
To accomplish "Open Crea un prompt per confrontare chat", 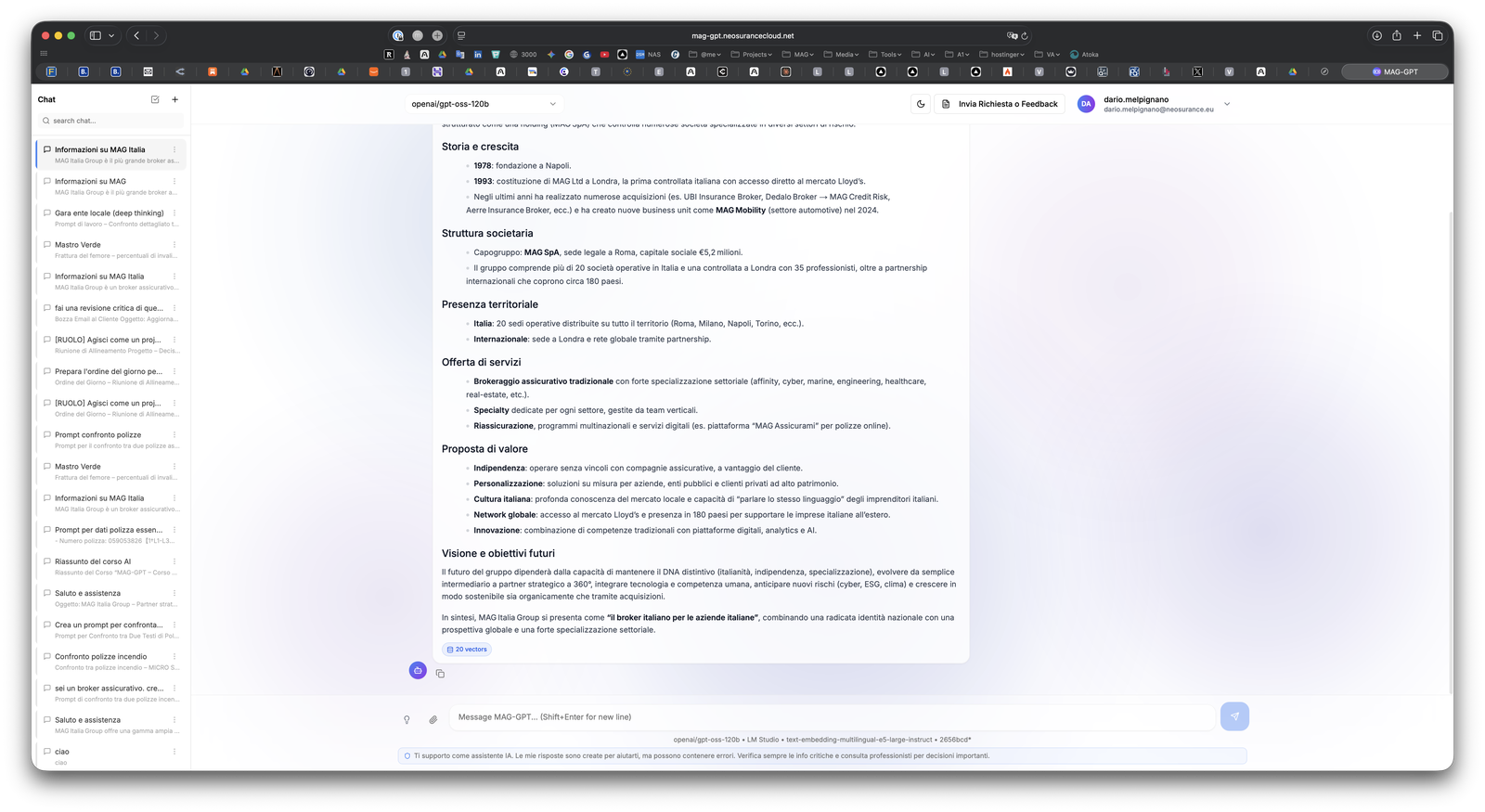I will (x=111, y=630).
